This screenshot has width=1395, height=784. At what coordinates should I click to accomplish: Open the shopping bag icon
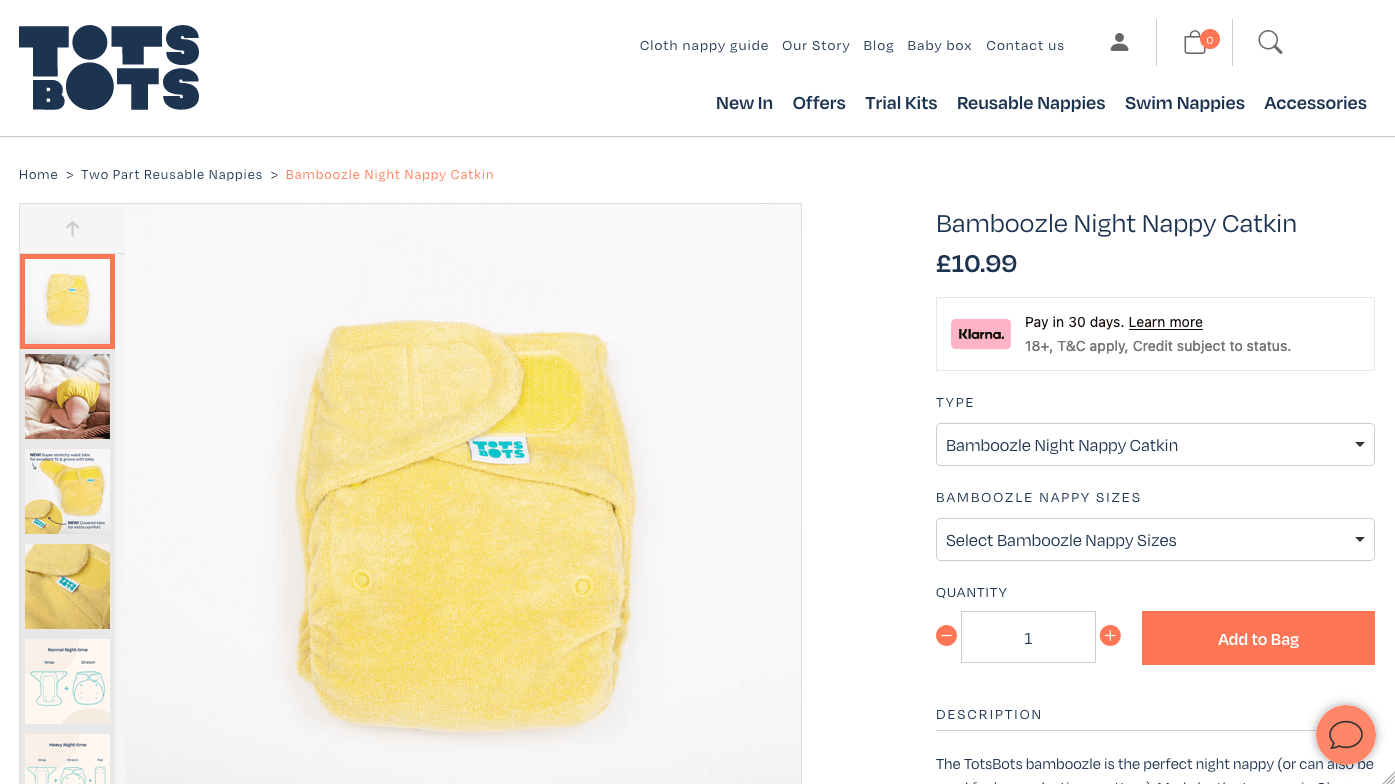coord(1195,42)
